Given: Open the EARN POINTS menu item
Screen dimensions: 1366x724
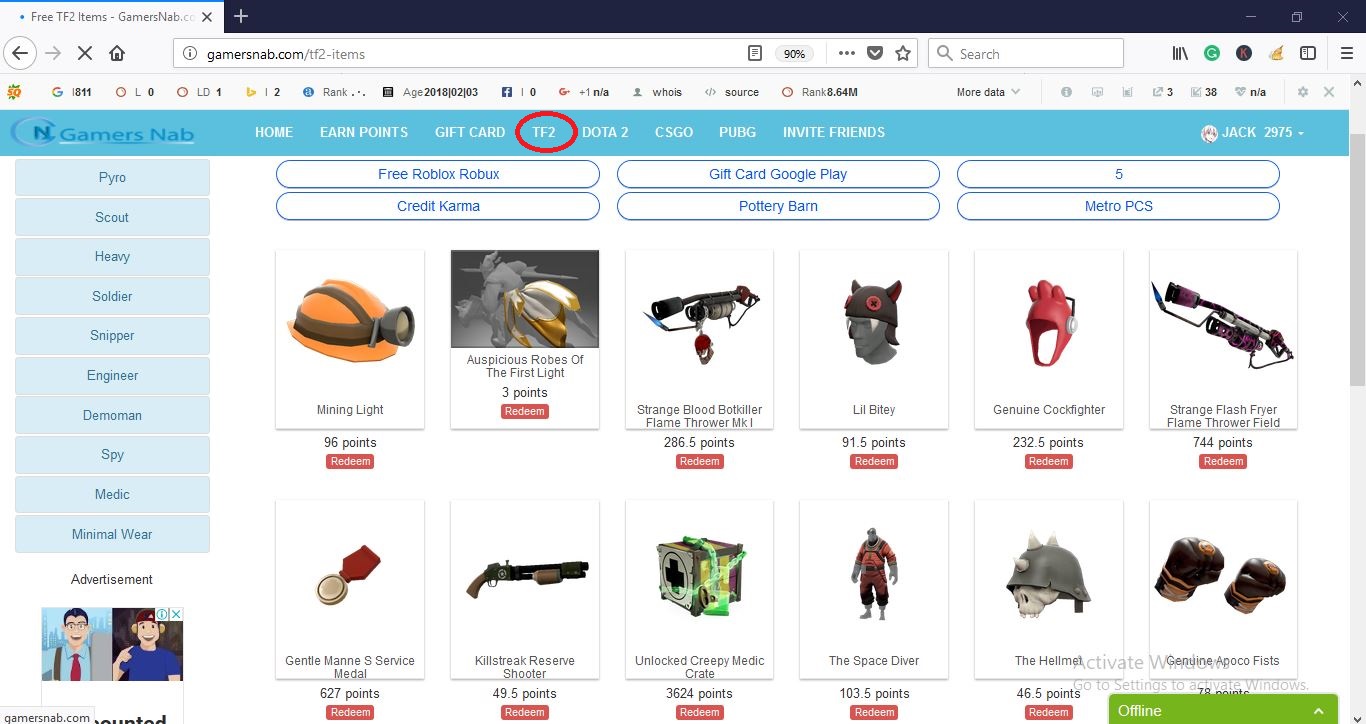Looking at the screenshot, I should pos(364,131).
